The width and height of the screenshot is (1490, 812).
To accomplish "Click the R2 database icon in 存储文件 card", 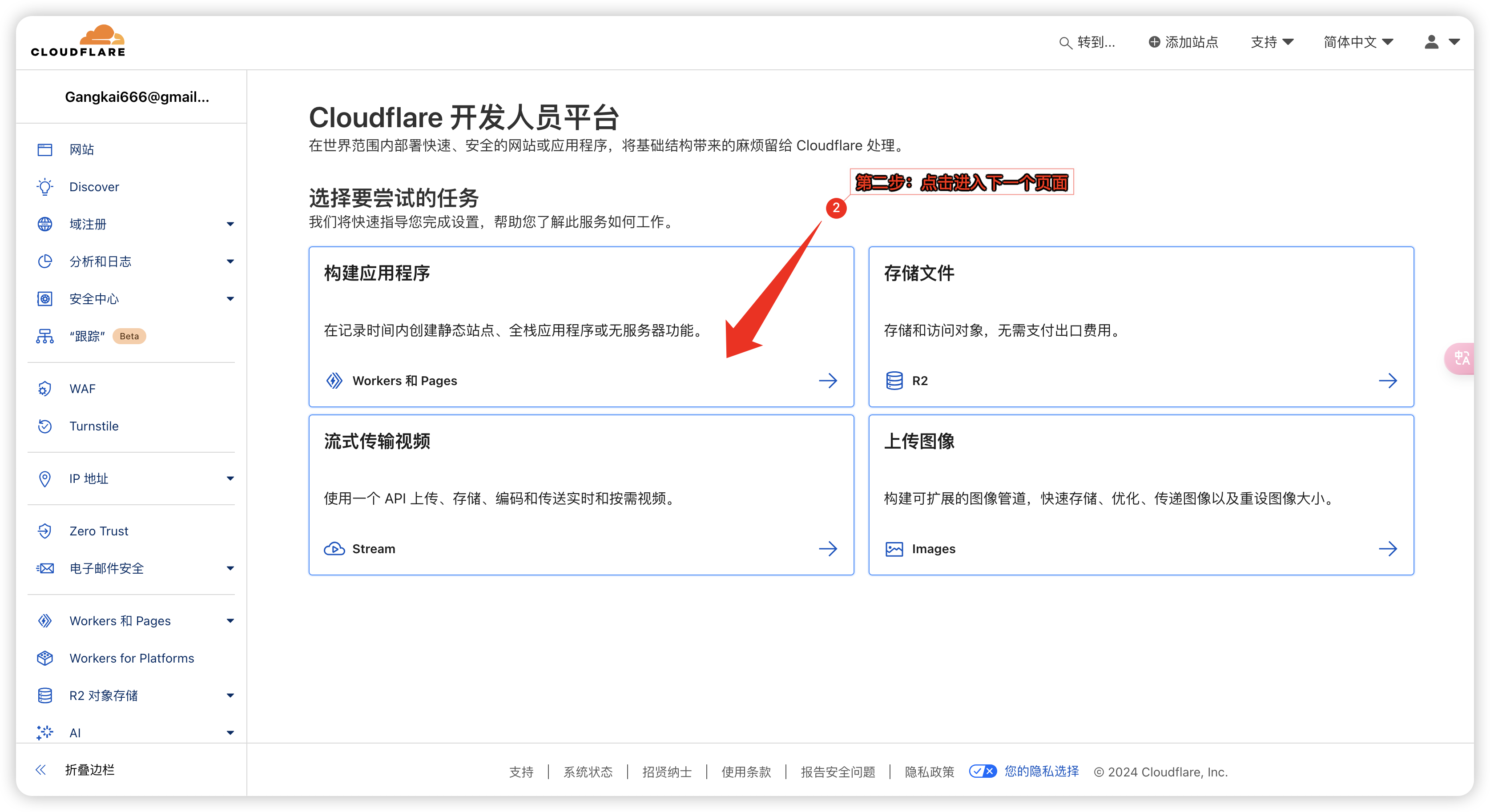I will click(x=894, y=381).
